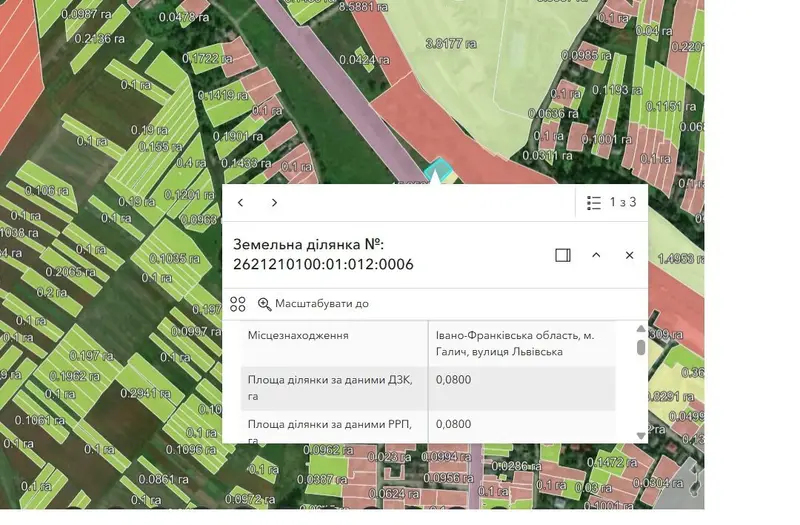This screenshot has width=800, height=525.
Task: Click the РРП area value 0,0800
Action: pyautogui.click(x=454, y=424)
